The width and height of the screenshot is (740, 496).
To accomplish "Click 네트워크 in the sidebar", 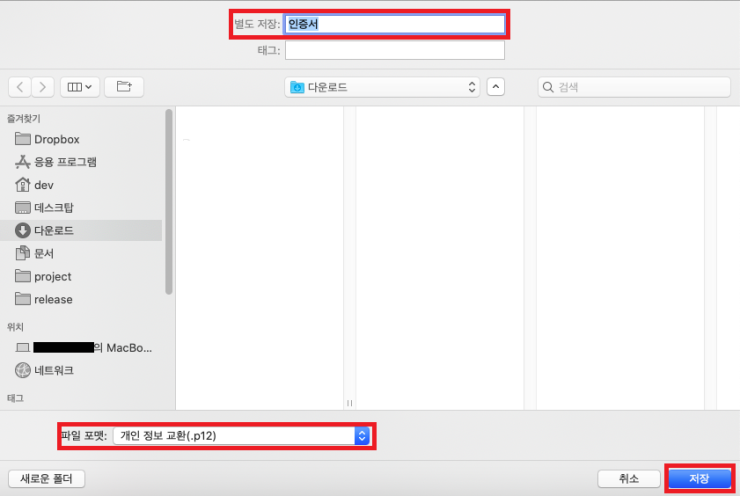I will coord(53,370).
